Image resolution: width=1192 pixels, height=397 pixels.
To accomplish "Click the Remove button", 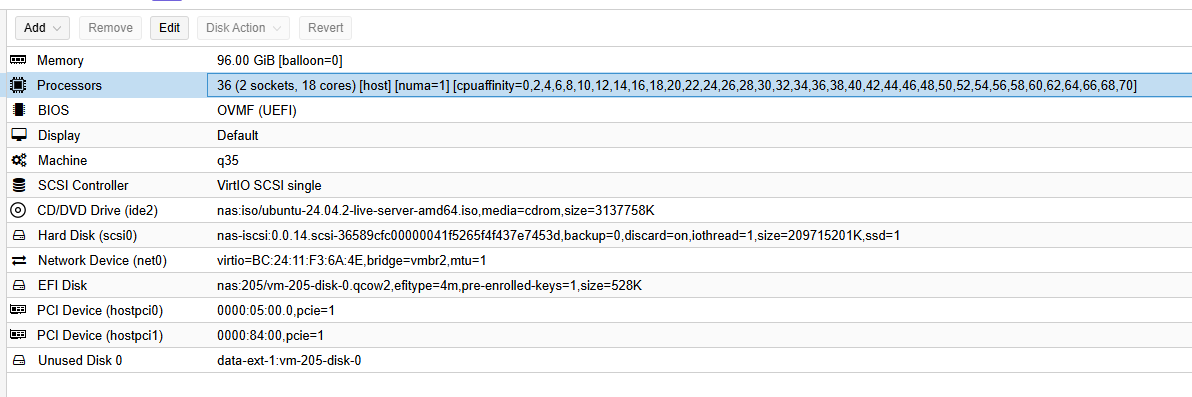I will point(110,28).
